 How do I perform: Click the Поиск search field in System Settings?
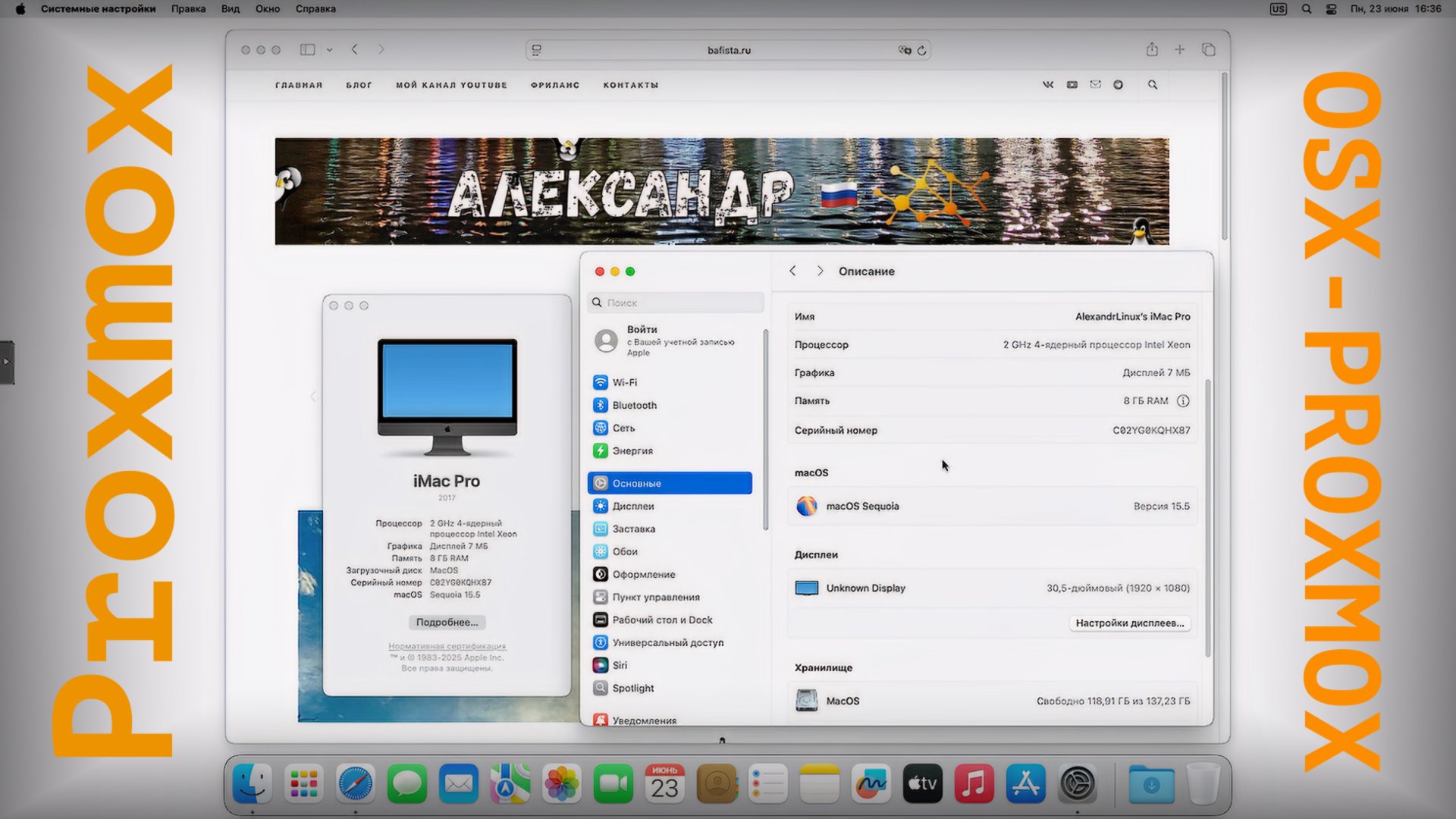[675, 302]
